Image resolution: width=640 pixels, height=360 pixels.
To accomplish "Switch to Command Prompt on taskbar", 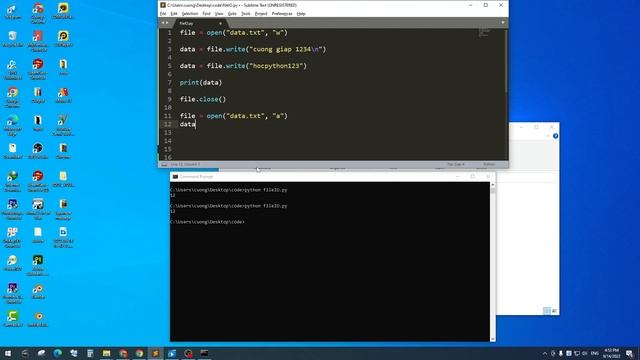I will point(204,353).
